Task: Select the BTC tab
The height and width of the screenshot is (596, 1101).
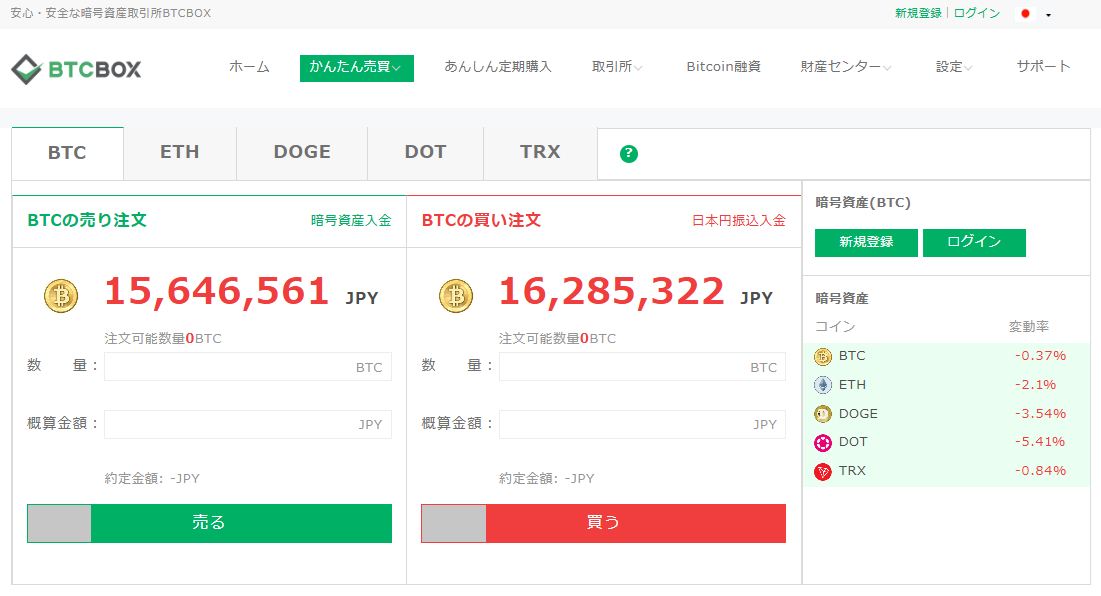Action: click(67, 153)
